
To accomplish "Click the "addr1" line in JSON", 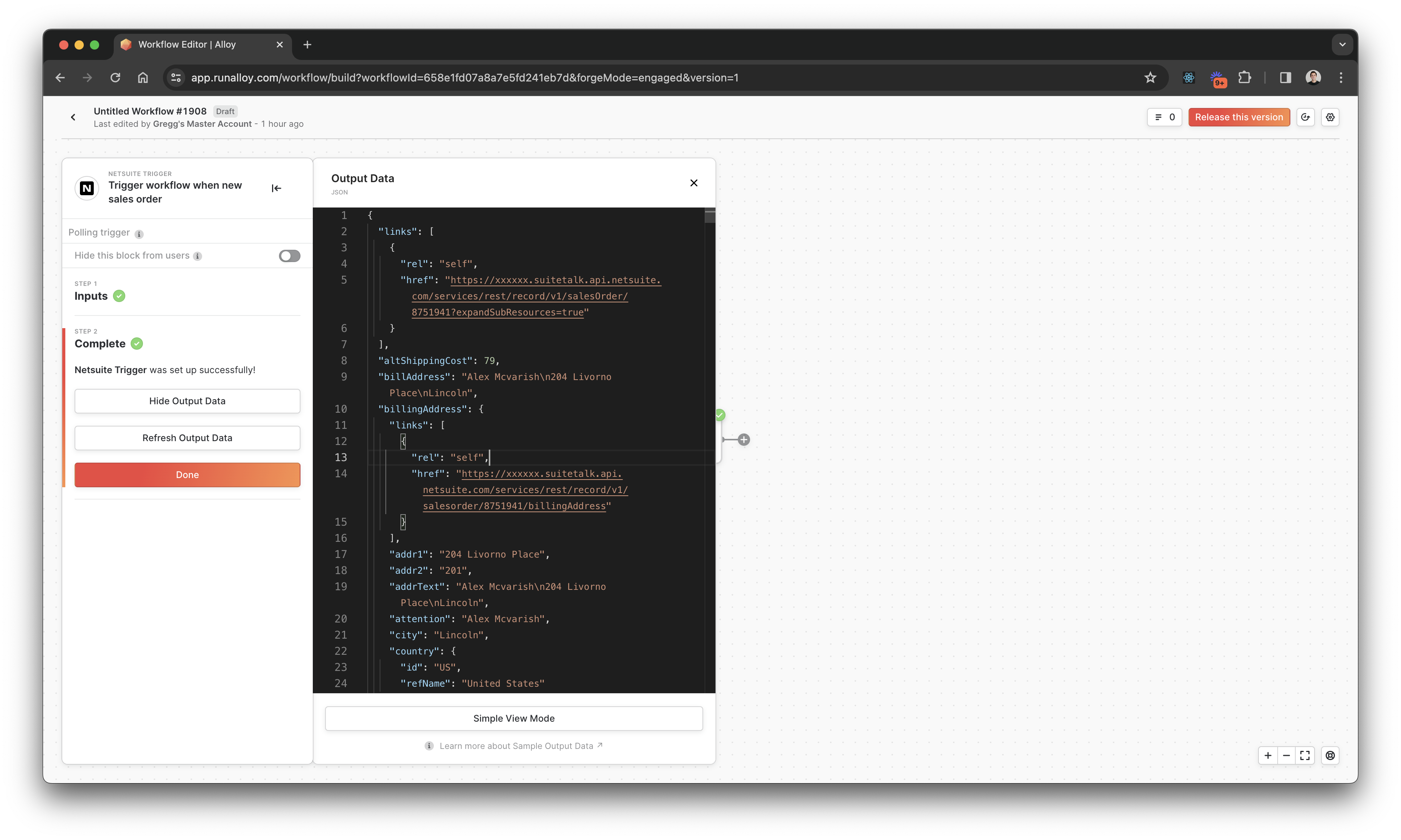I will pos(469,554).
